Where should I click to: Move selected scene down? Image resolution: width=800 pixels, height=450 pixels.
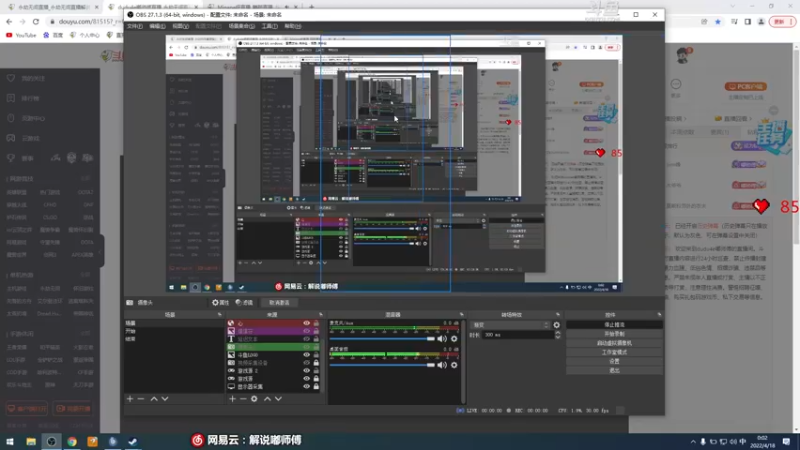[x=165, y=398]
